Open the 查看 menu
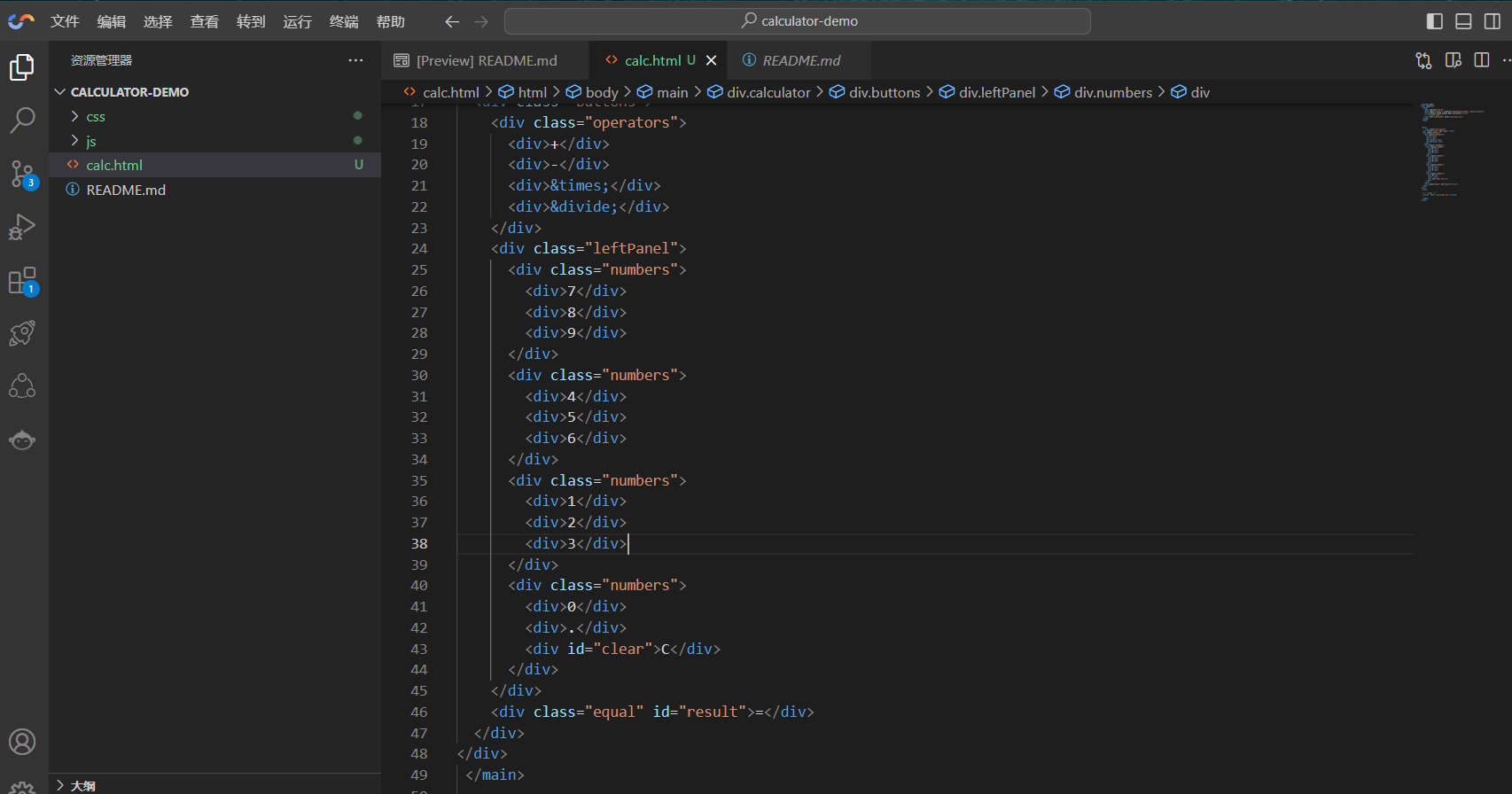Viewport: 1512px width, 794px height. click(205, 21)
